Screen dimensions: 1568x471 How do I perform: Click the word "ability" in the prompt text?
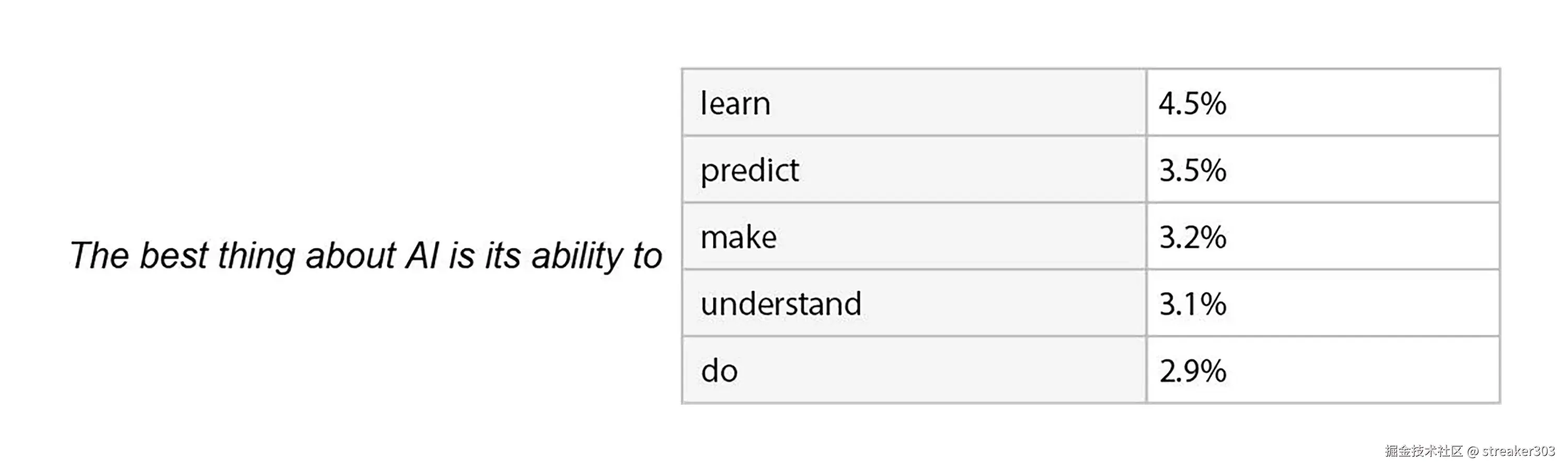[577, 255]
